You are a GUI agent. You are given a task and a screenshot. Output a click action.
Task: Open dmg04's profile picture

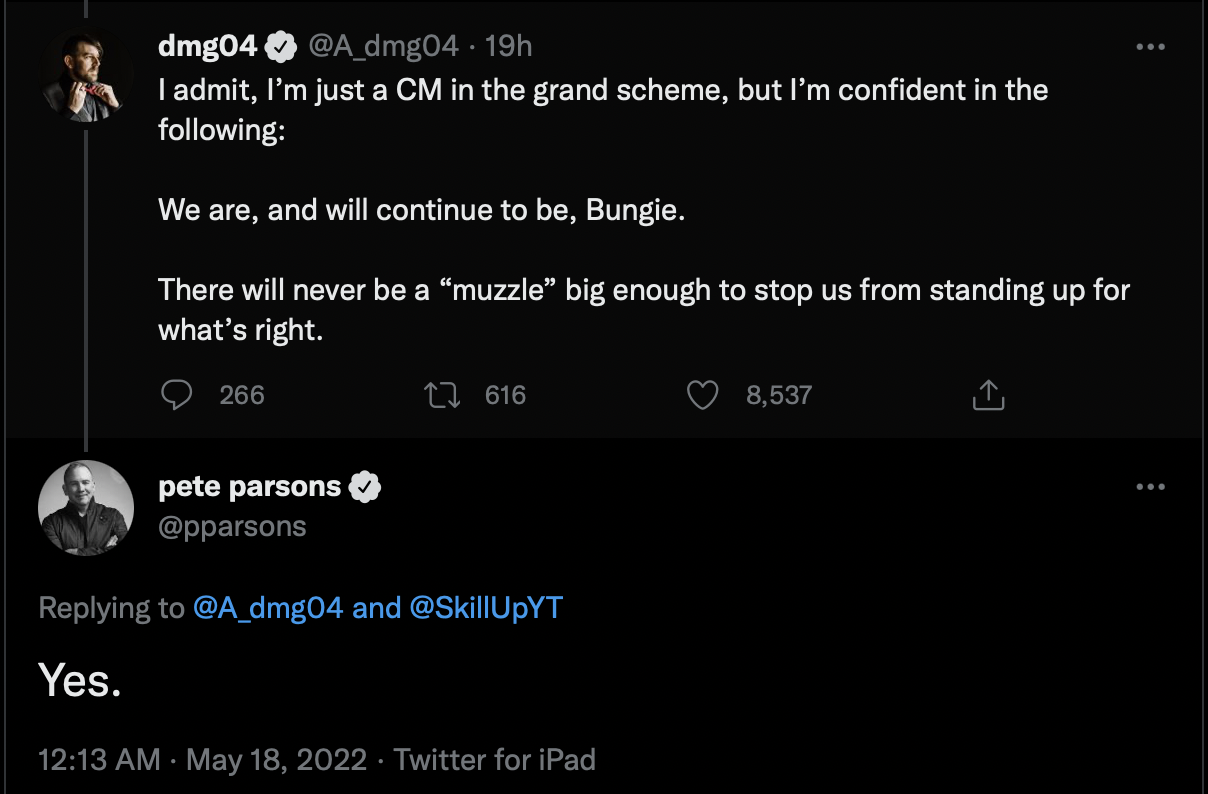tap(85, 77)
